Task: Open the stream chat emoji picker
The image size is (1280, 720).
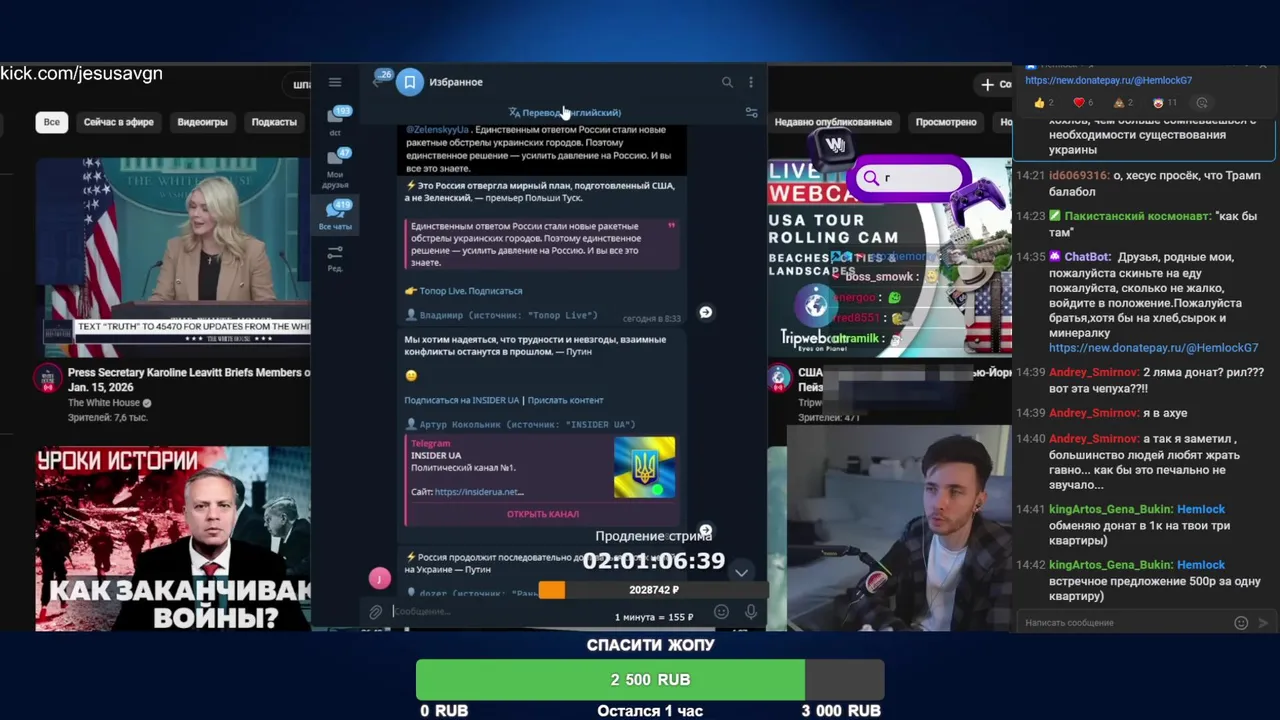Action: [x=1241, y=623]
